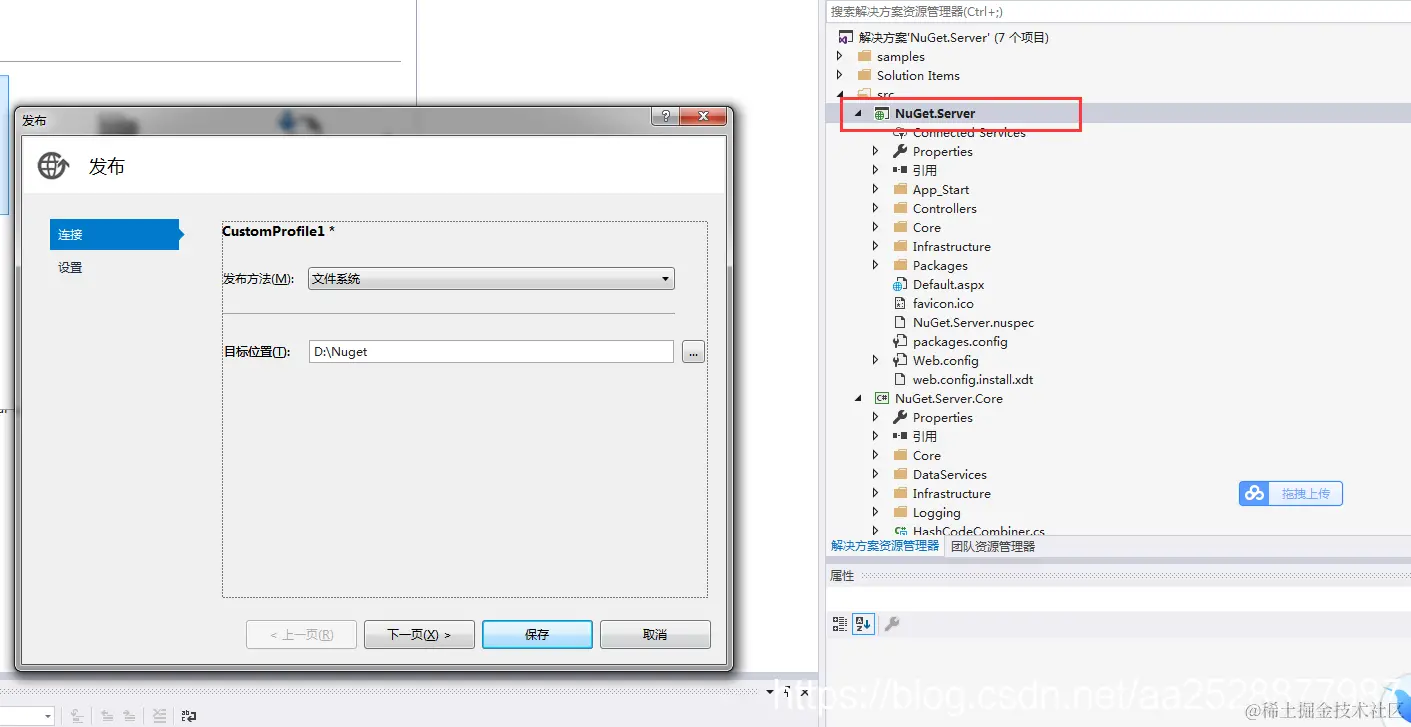Click the globe Publish icon in dialog header
Image resolution: width=1411 pixels, height=727 pixels.
pyautogui.click(x=53, y=166)
